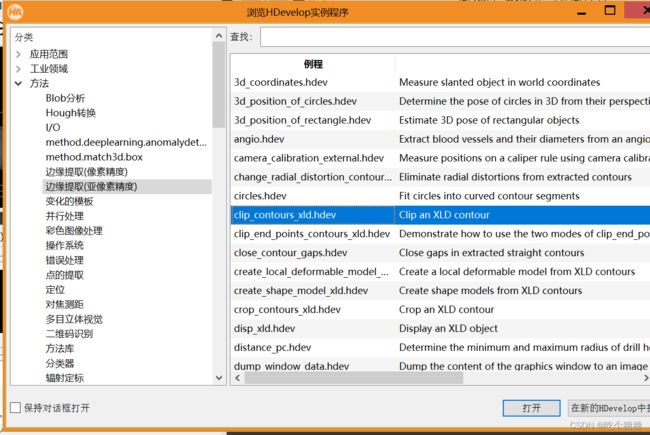The height and width of the screenshot is (435, 650).
Task: Select angio.hdev example
Action: (x=259, y=139)
